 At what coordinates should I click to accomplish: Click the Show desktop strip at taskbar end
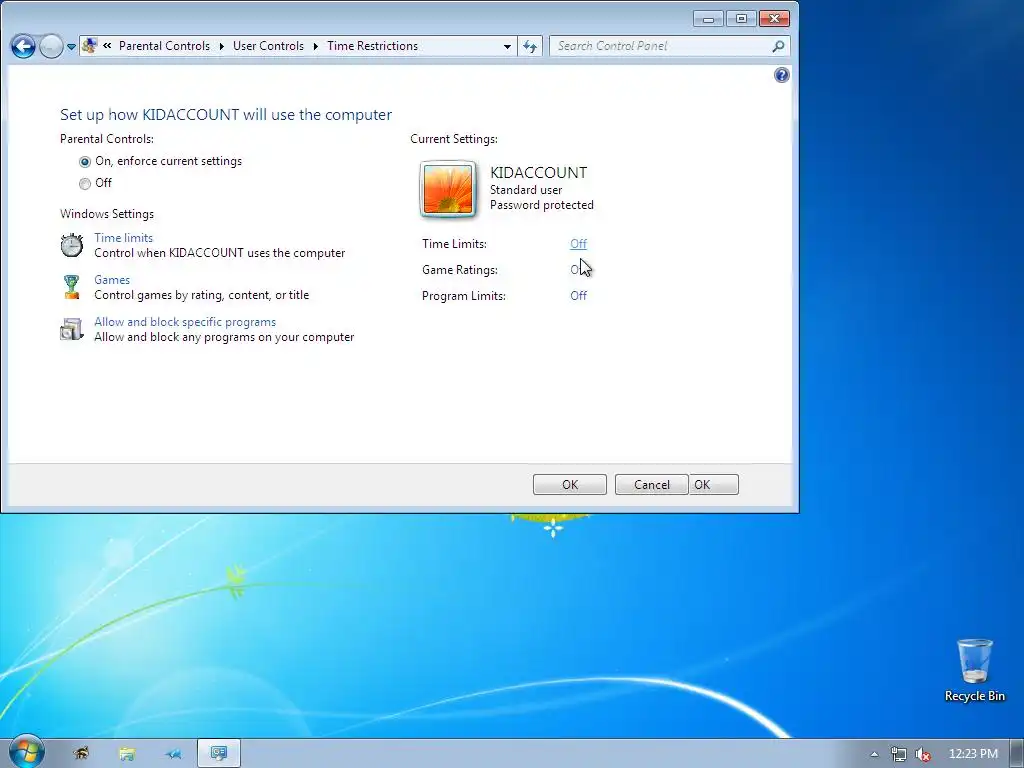1017,754
